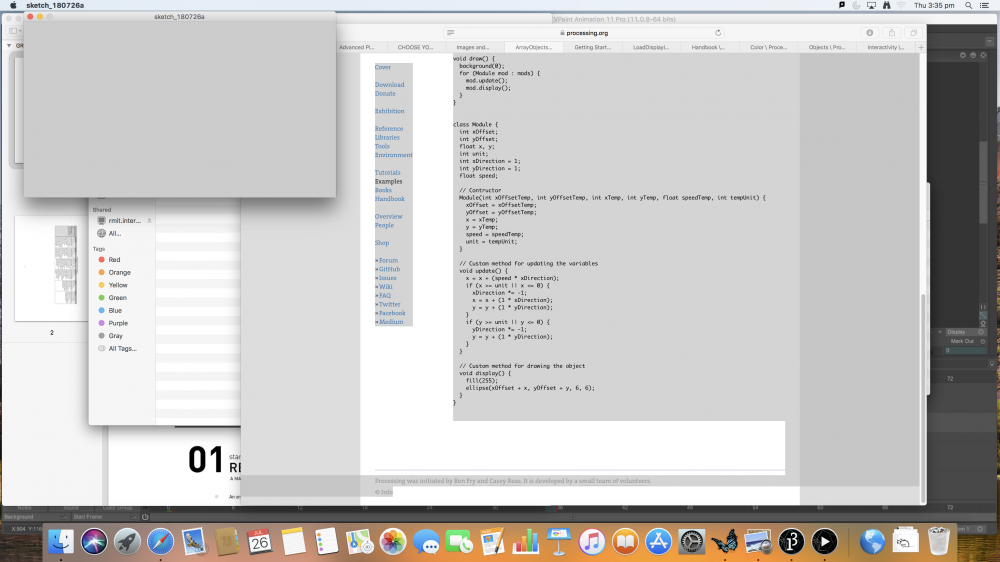Open Finder from the Dock

[x=61, y=542]
